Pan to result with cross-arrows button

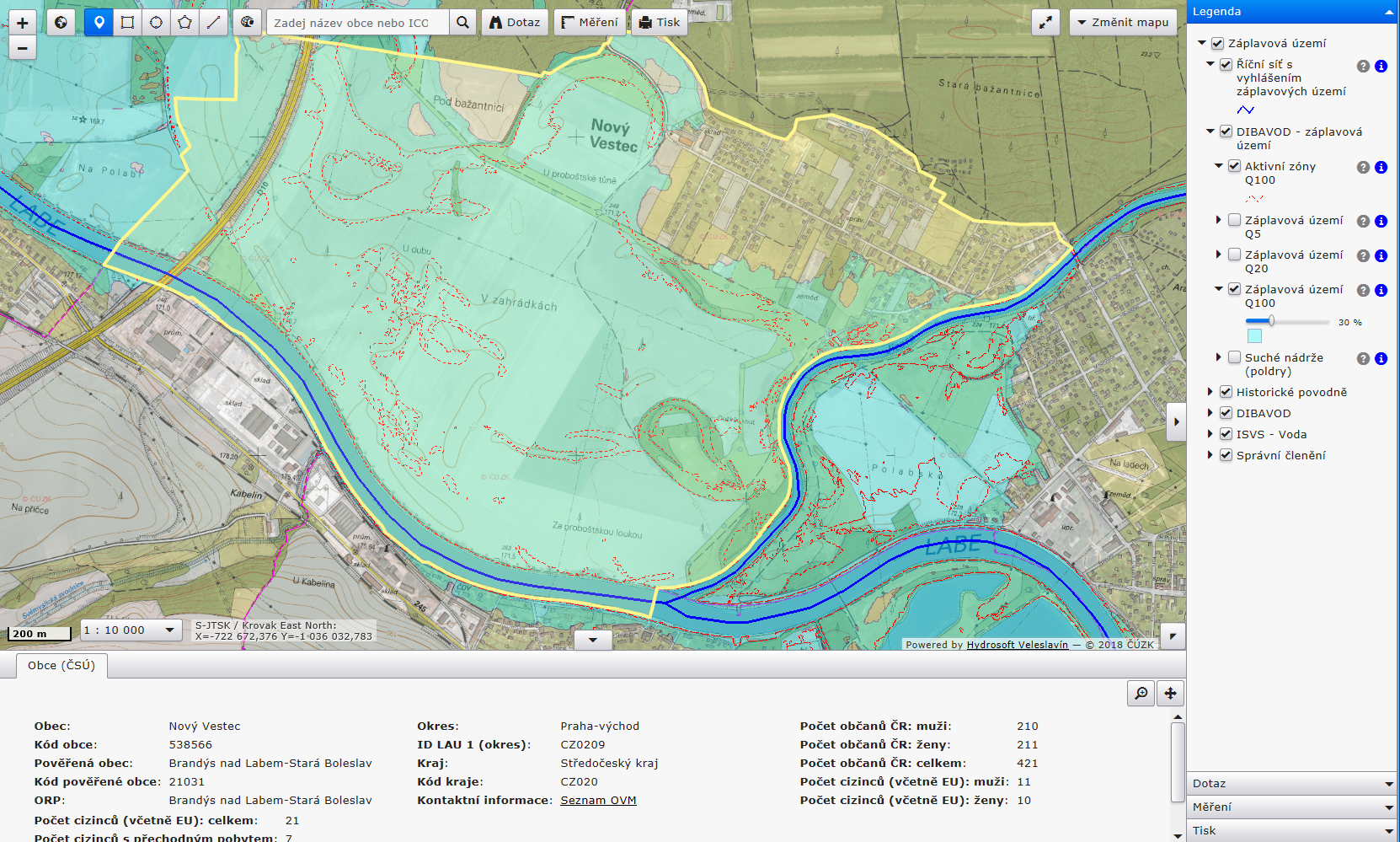(1170, 693)
